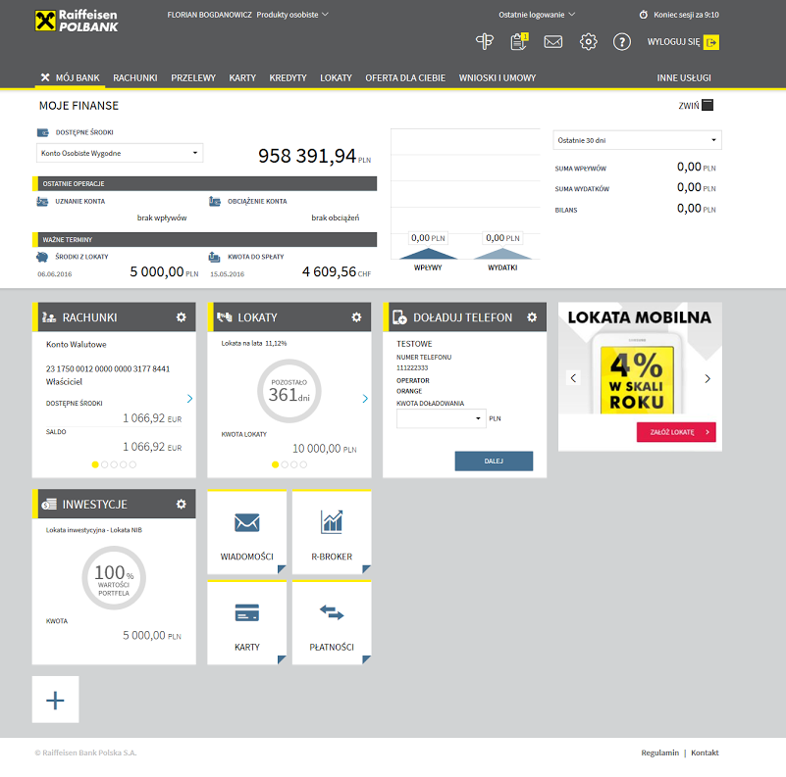Click the Dalej button

(493, 461)
